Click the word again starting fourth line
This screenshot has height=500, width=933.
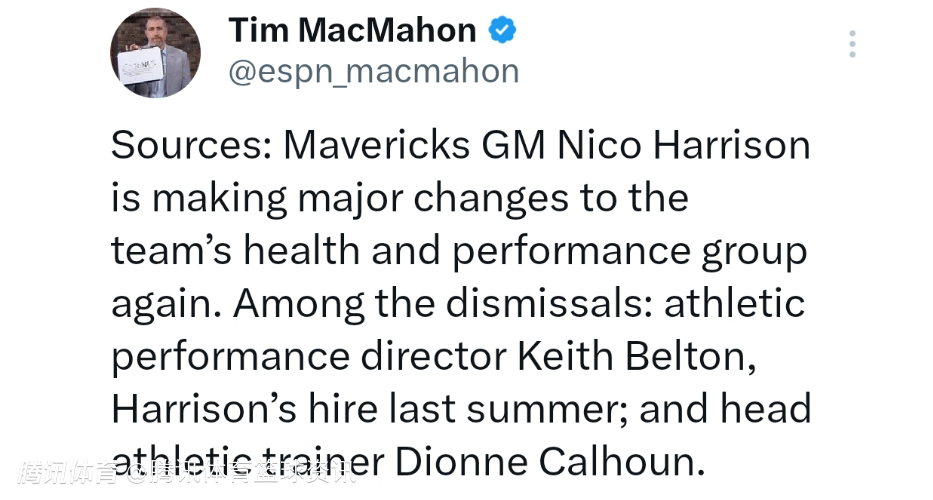[x=166, y=306]
